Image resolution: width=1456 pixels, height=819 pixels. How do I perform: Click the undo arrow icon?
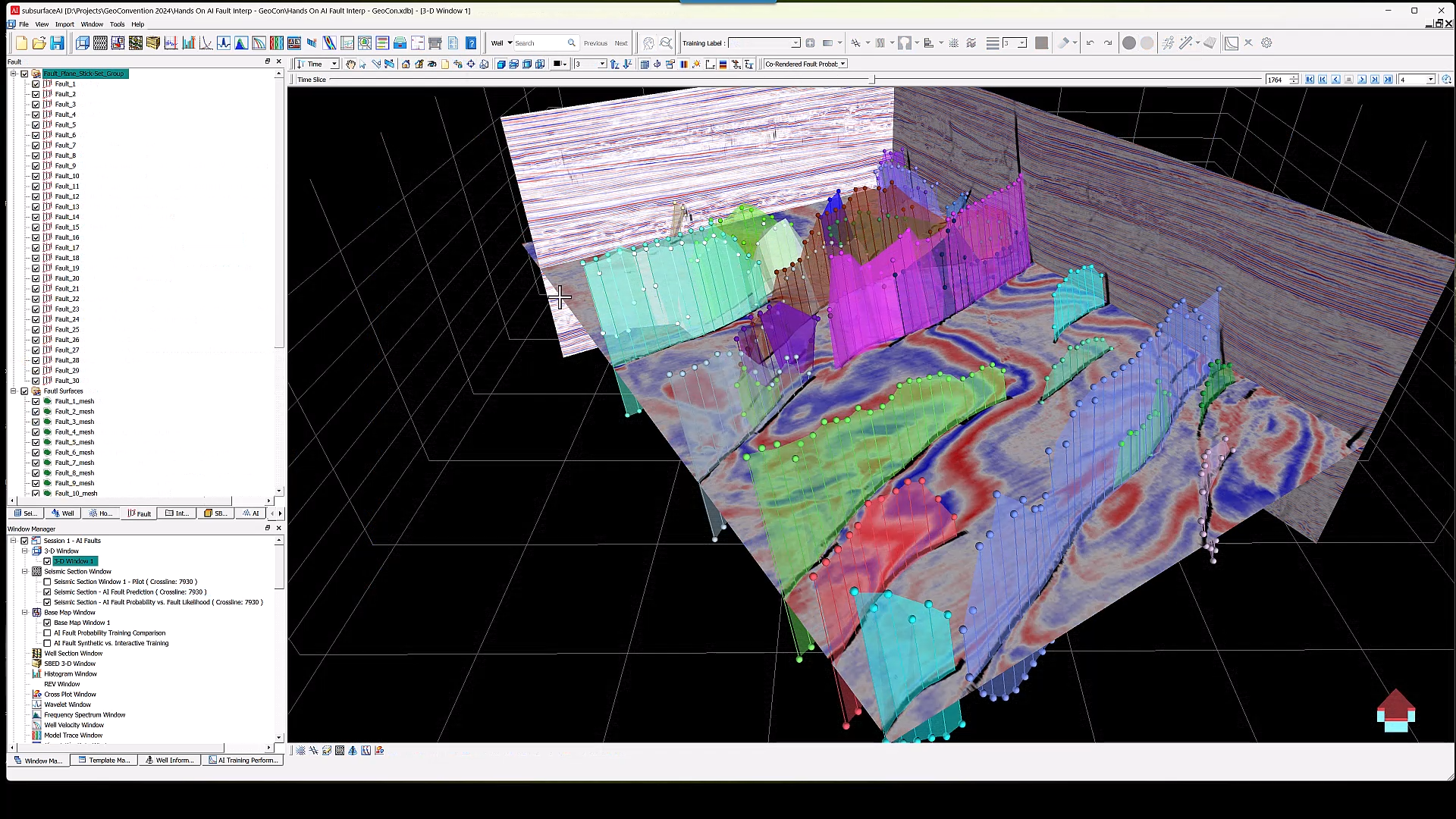(x=1090, y=43)
